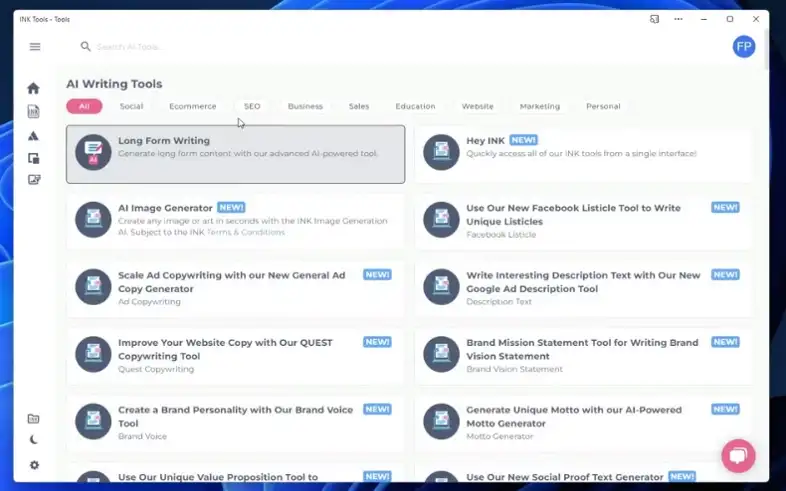Open the FP profile avatar
This screenshot has width=786, height=491.
click(x=744, y=47)
